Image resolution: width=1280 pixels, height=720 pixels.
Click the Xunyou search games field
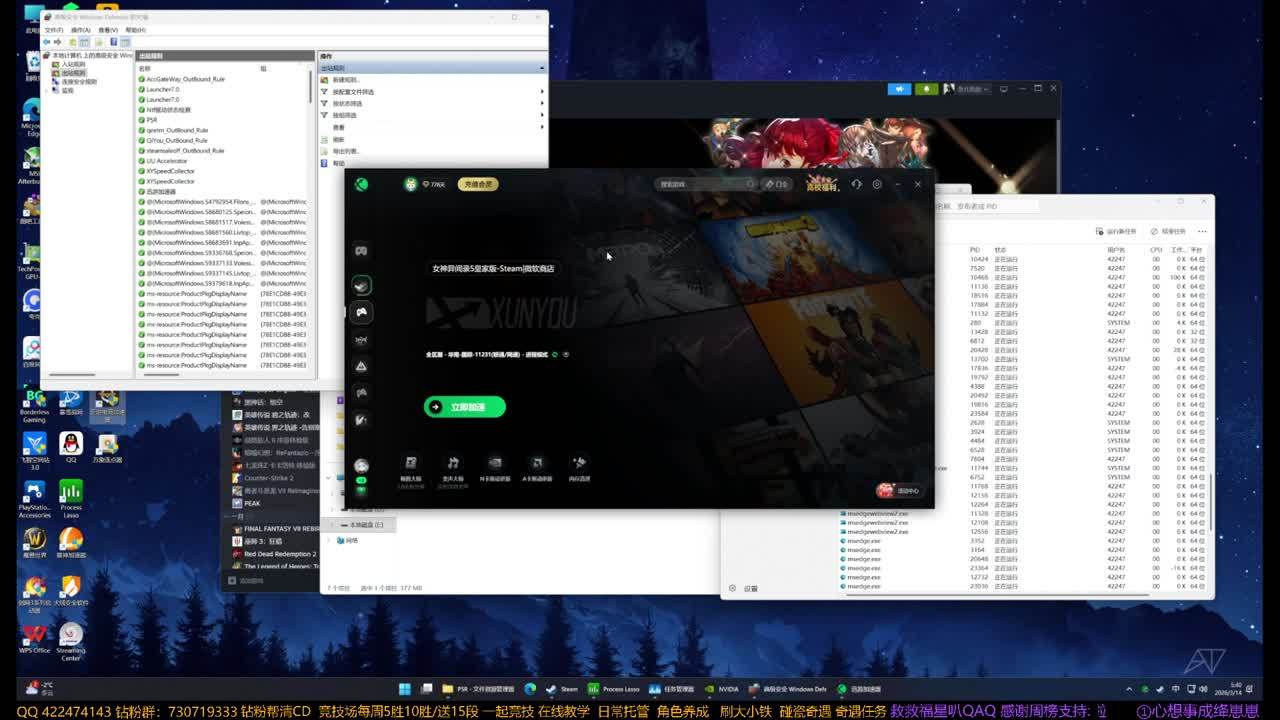click(x=700, y=184)
